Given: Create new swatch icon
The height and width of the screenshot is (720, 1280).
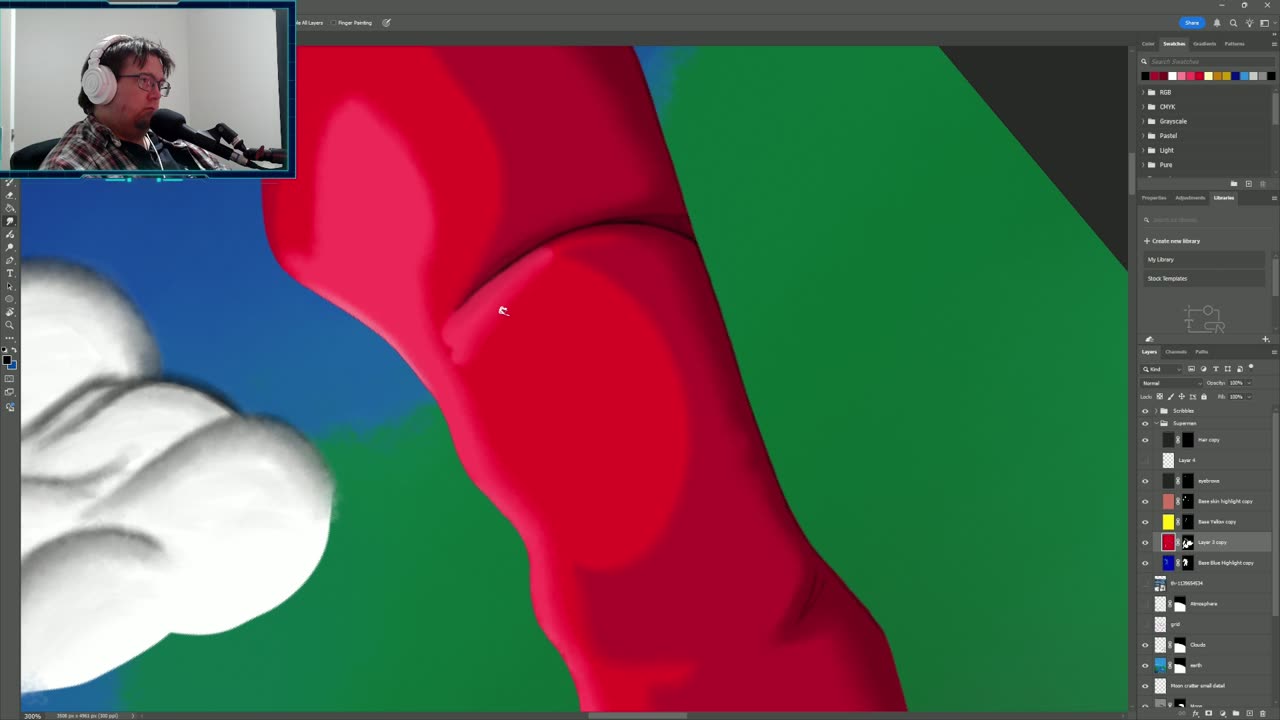Looking at the screenshot, I should 1248,183.
